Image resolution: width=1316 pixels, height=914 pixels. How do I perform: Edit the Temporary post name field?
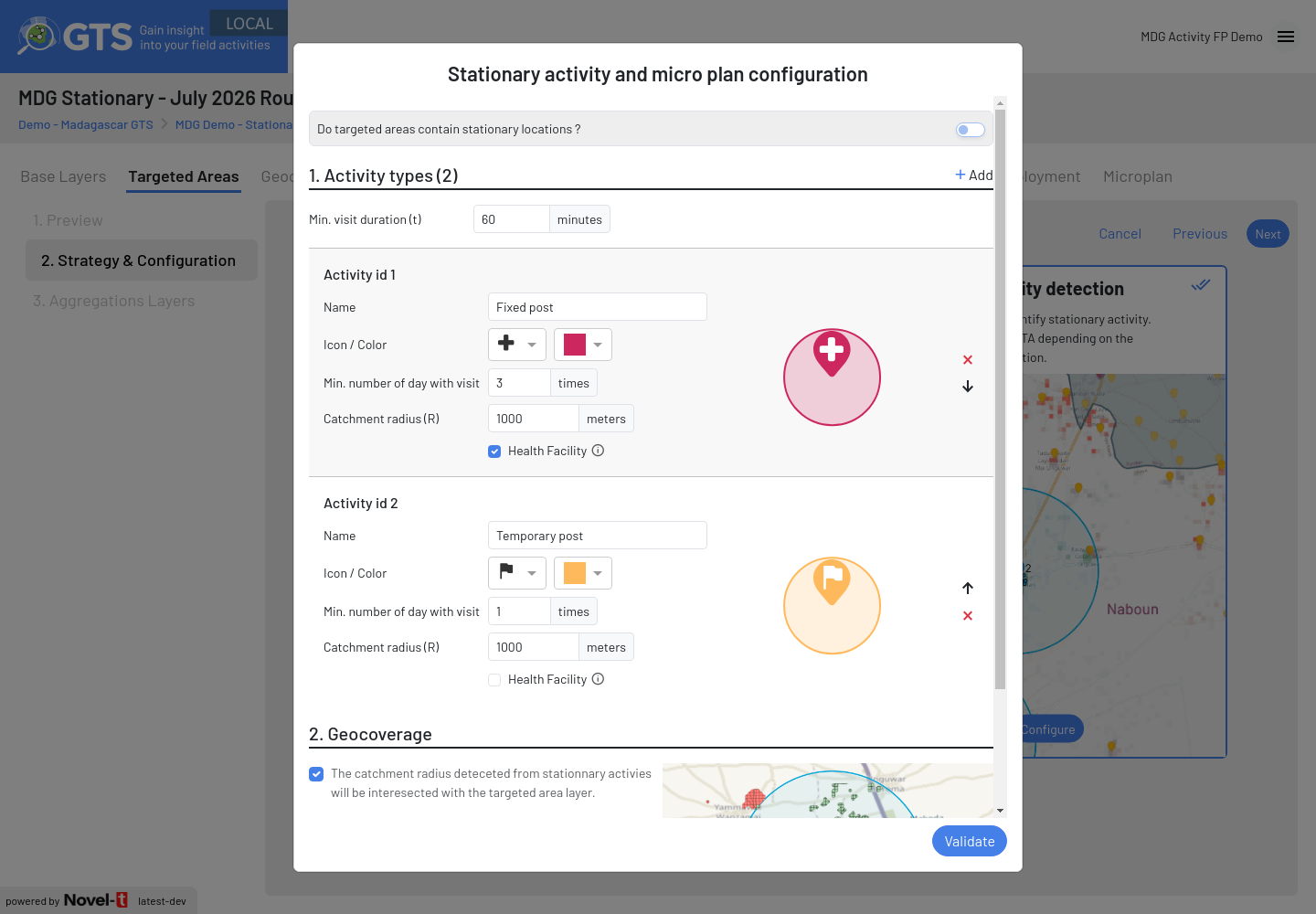click(598, 536)
